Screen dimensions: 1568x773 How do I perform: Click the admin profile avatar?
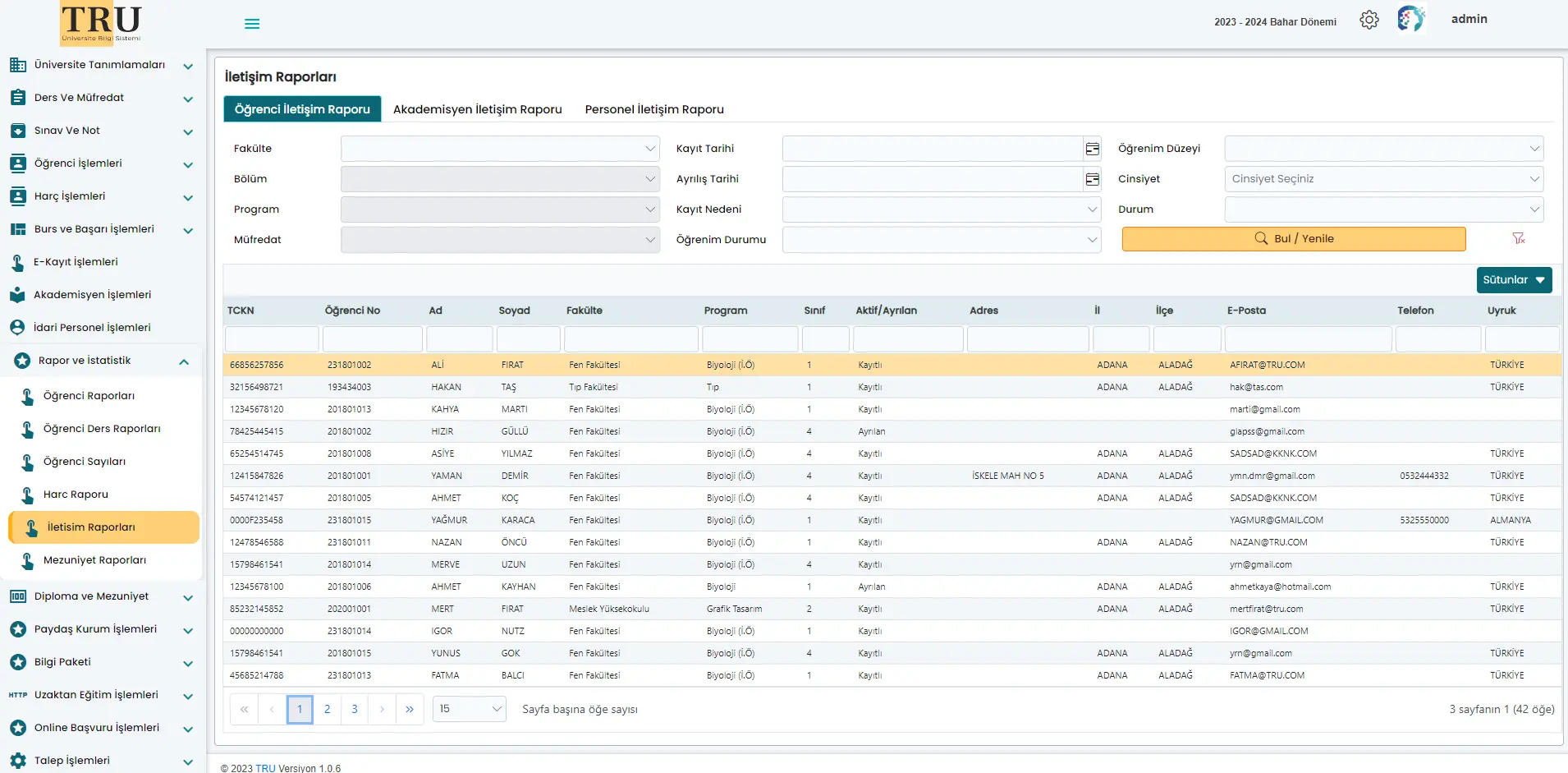click(1410, 19)
